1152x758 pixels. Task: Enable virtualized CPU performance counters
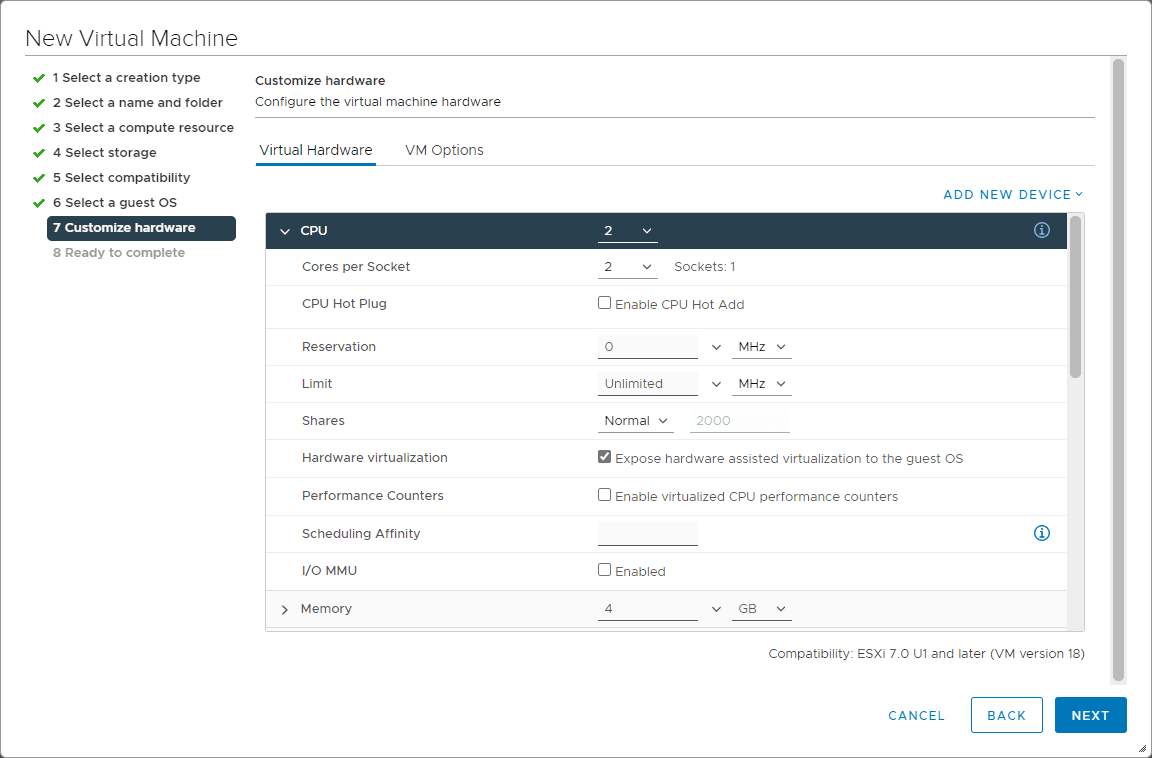tap(604, 494)
